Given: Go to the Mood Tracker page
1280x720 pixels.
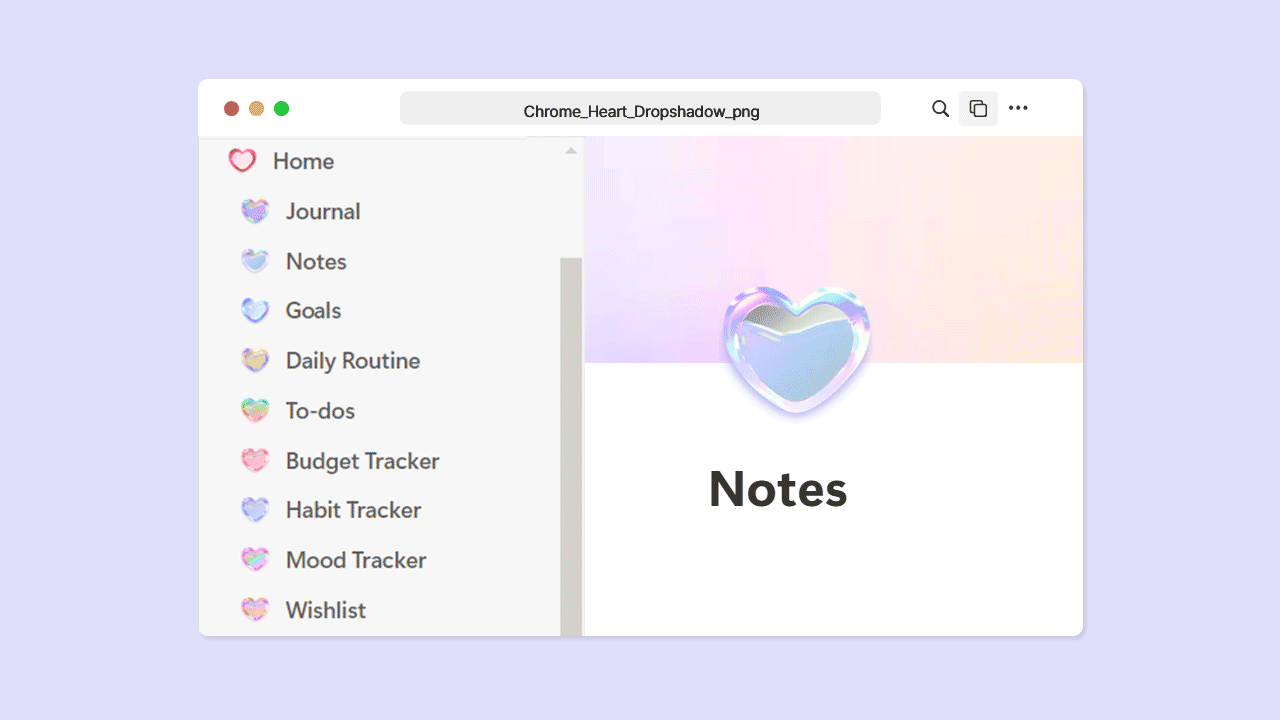Looking at the screenshot, I should [x=356, y=560].
